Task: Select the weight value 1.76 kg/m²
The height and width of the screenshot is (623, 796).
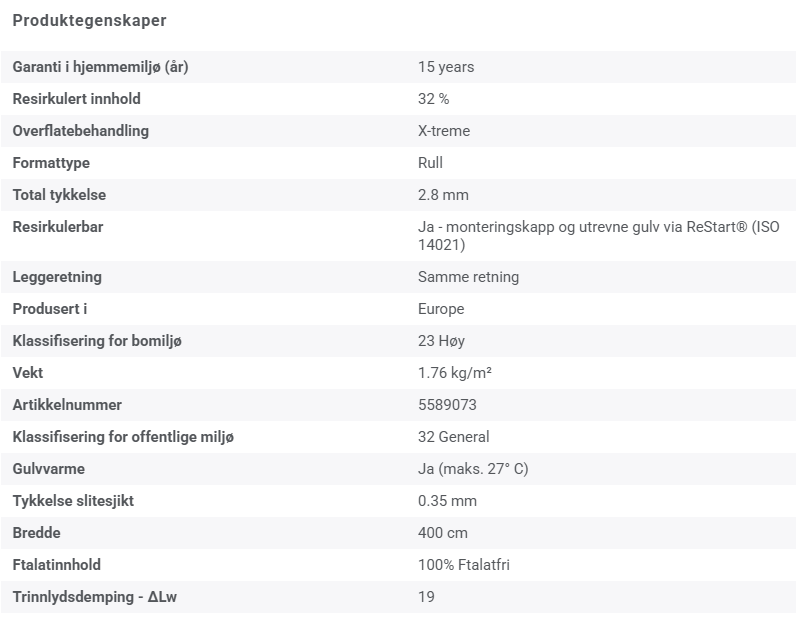Action: pos(455,373)
